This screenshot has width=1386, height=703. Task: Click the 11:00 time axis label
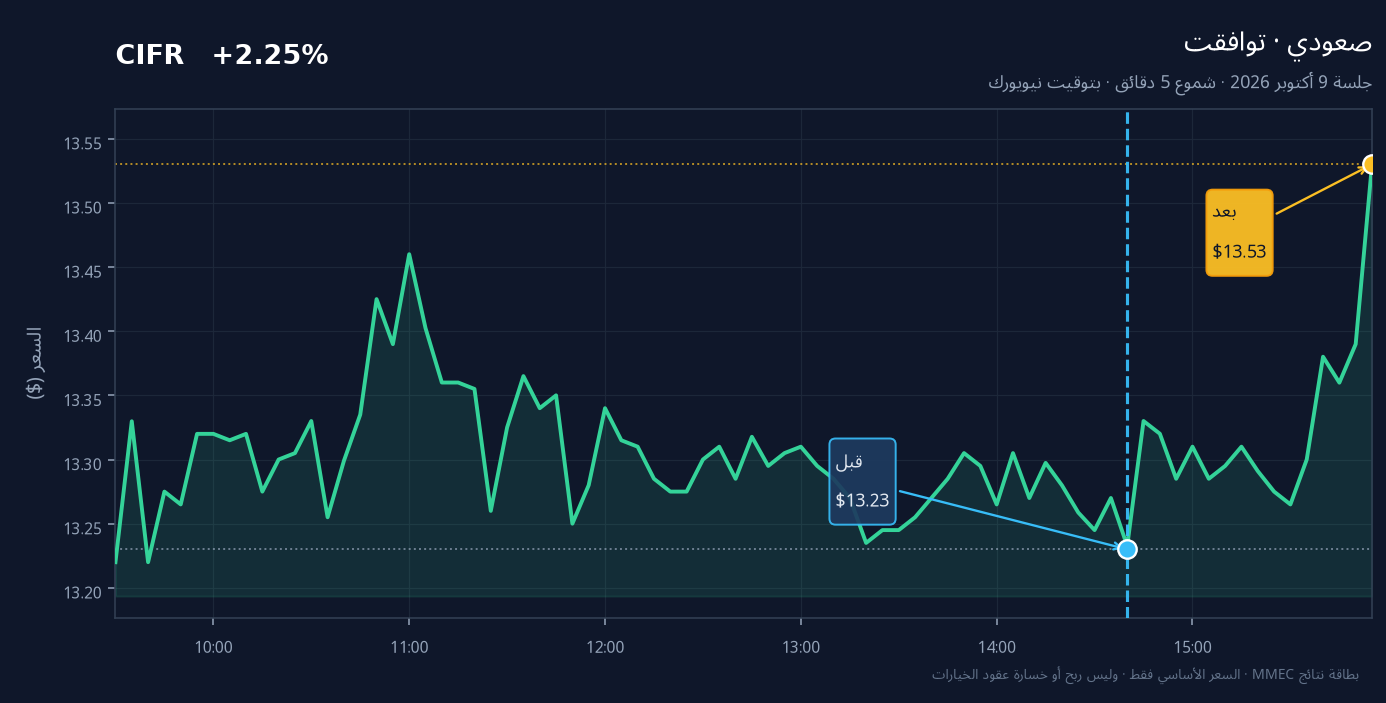click(x=409, y=647)
